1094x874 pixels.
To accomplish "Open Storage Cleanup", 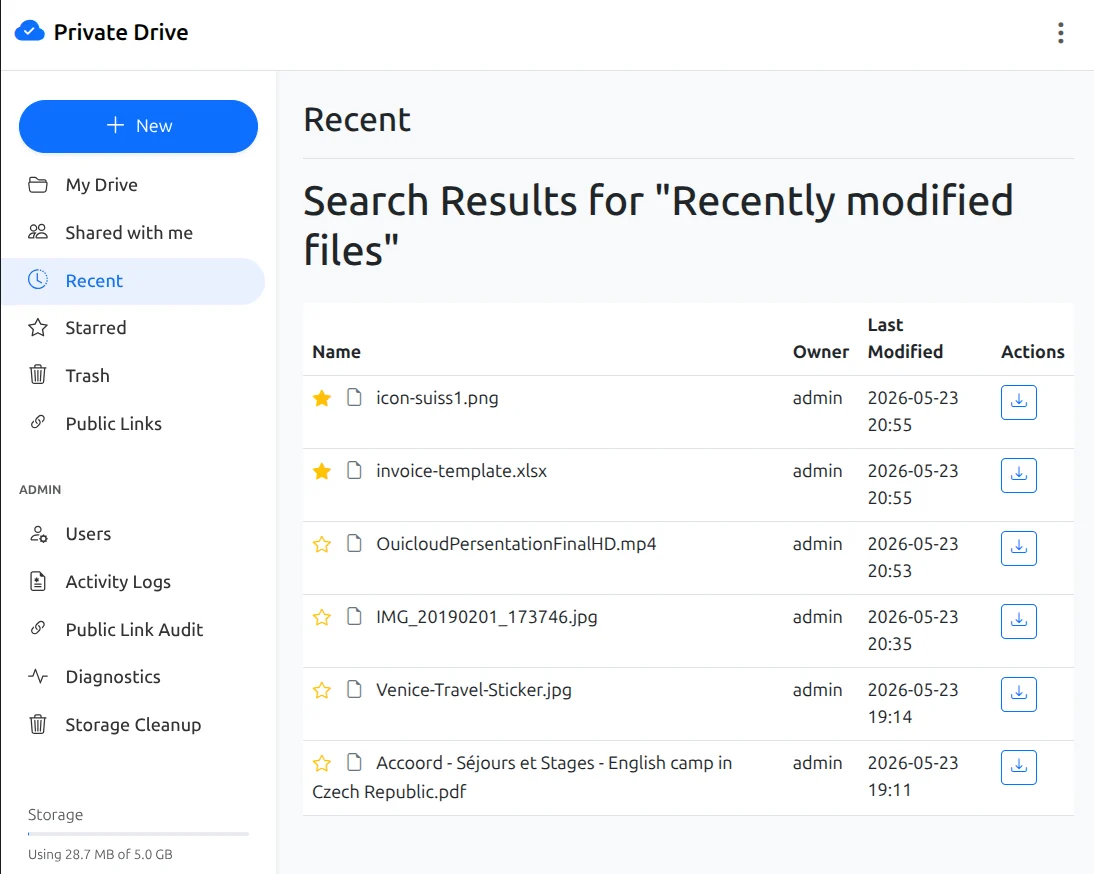I will tap(133, 725).
